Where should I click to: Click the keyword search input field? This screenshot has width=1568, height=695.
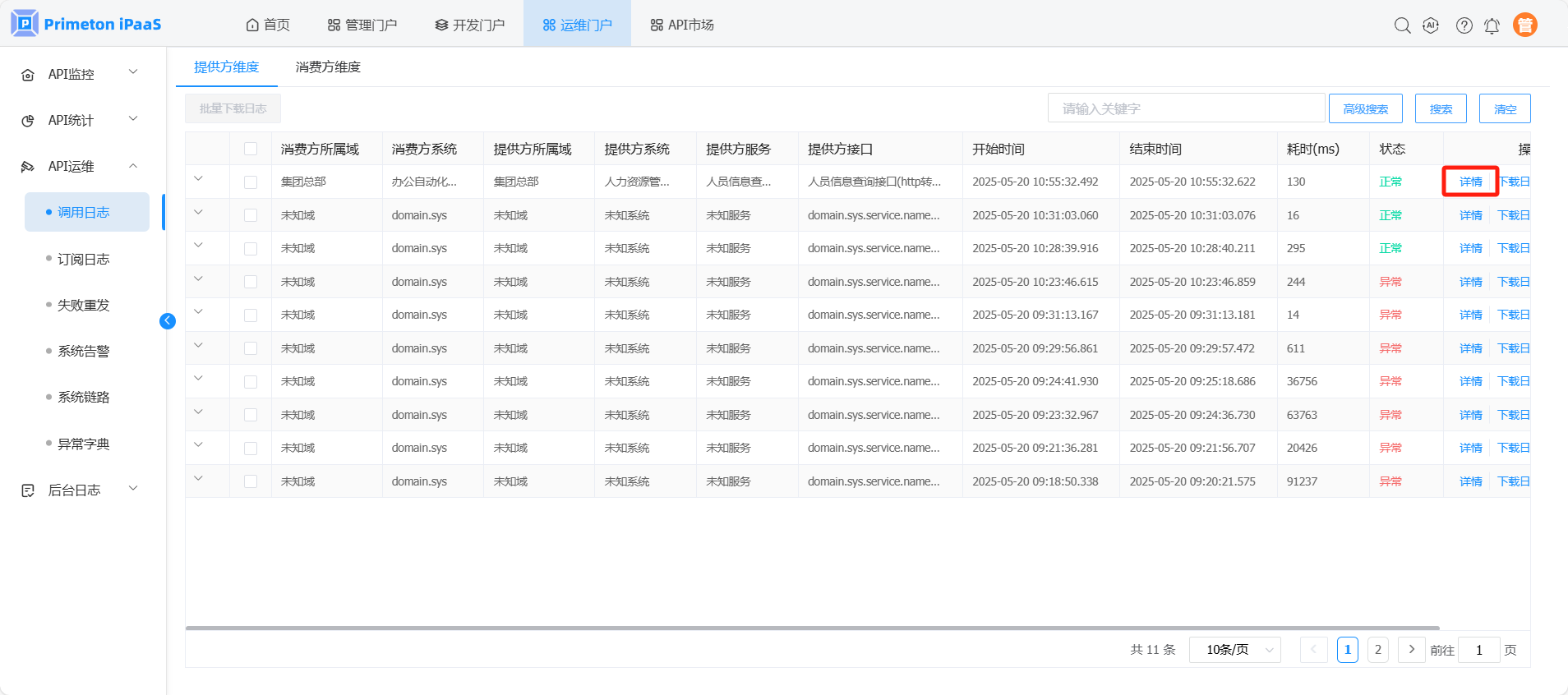(x=1185, y=108)
